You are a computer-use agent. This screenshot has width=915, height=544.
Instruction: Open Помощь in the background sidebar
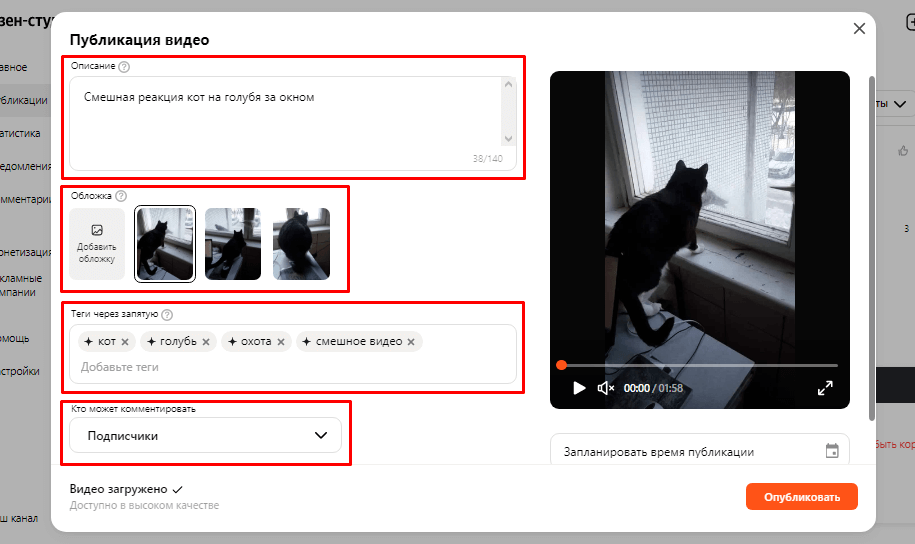[x=15, y=339]
